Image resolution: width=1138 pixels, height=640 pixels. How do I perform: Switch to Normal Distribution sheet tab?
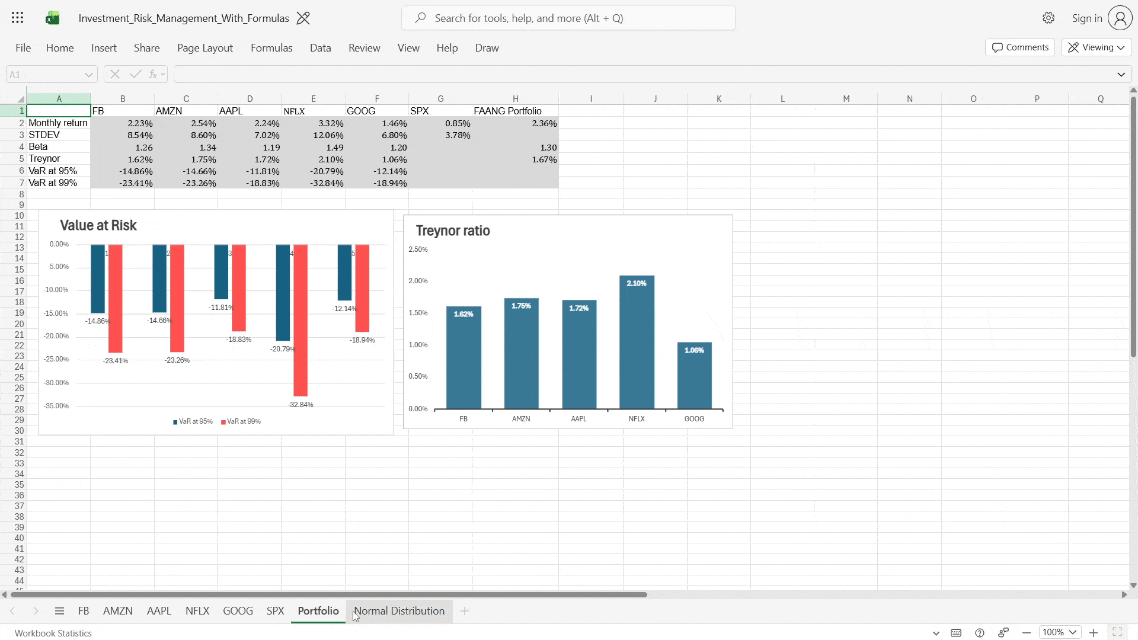399,611
